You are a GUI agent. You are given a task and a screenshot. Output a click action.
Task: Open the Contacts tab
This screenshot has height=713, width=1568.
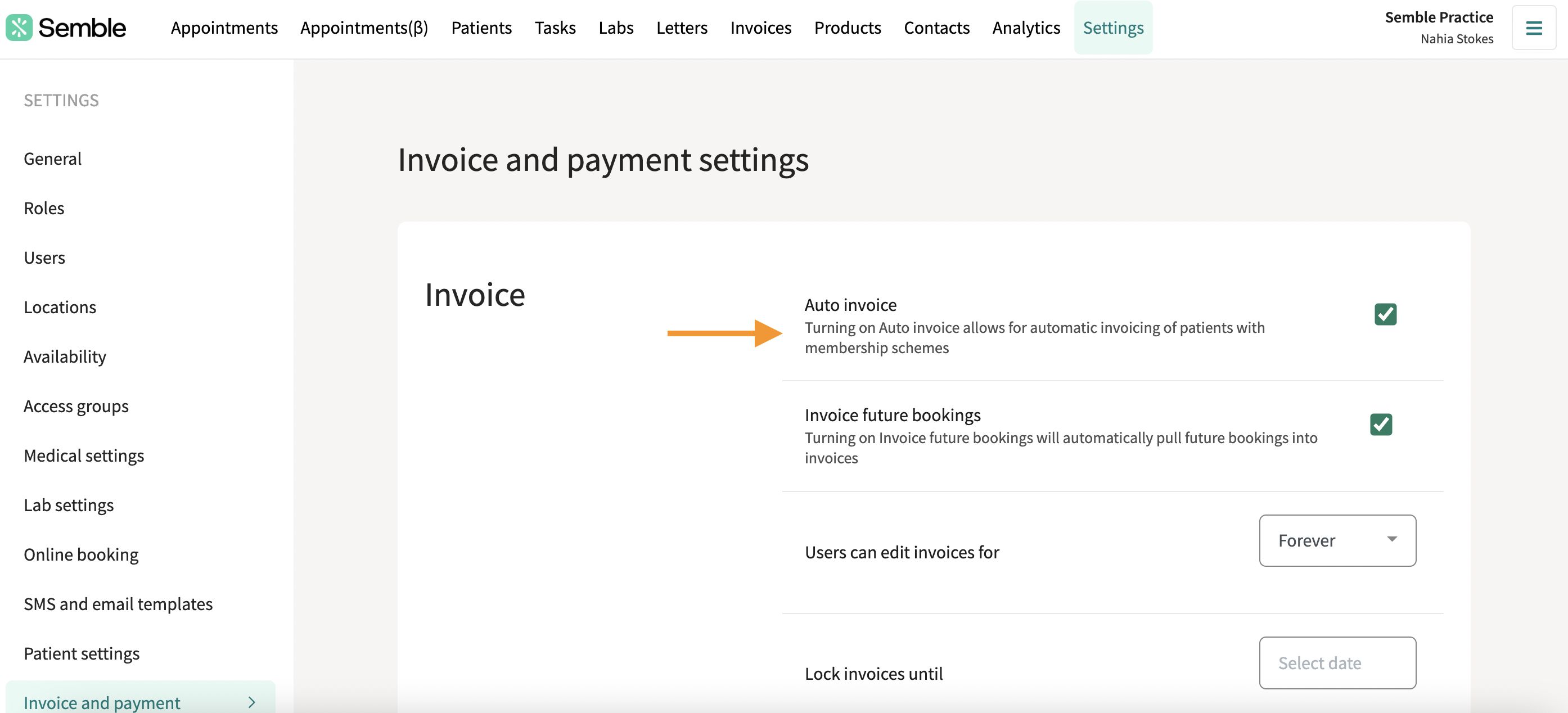[936, 28]
